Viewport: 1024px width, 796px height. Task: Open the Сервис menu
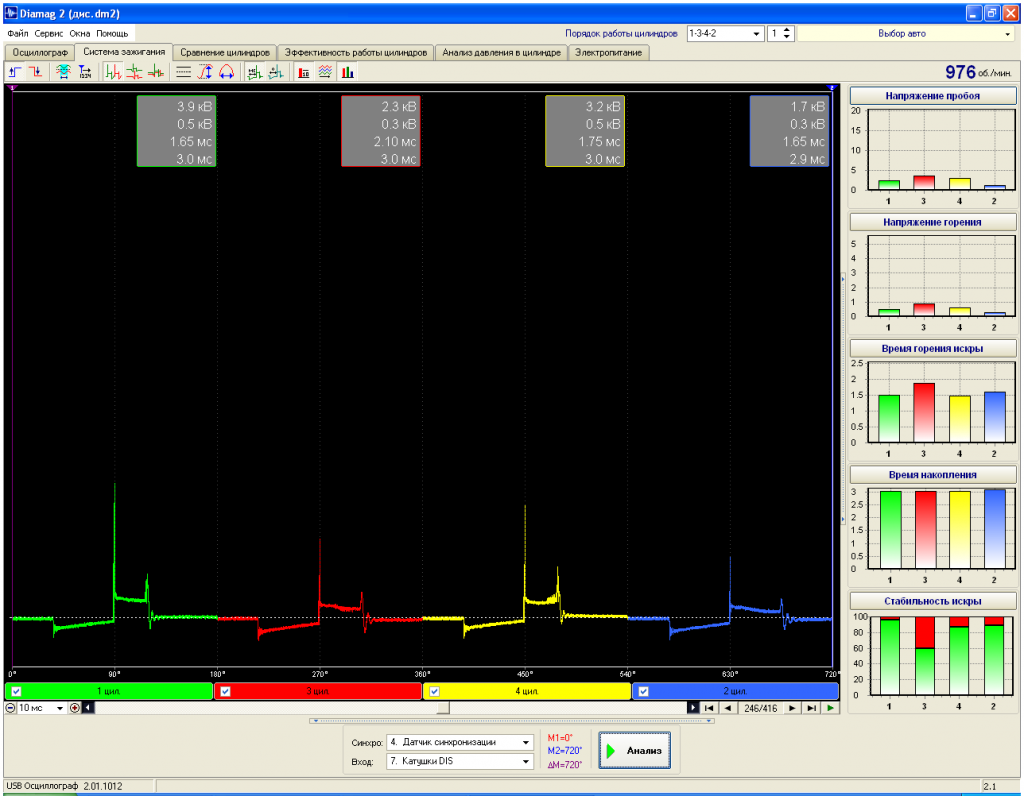[49, 33]
